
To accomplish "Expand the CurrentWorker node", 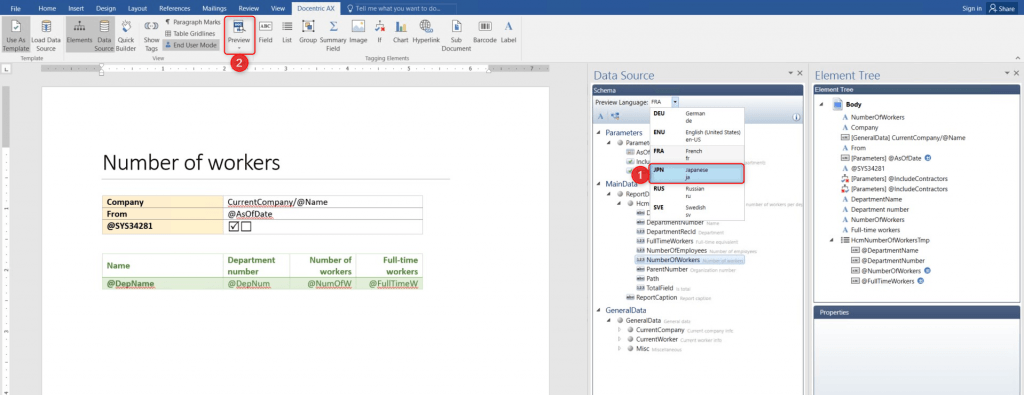I will point(620,340).
